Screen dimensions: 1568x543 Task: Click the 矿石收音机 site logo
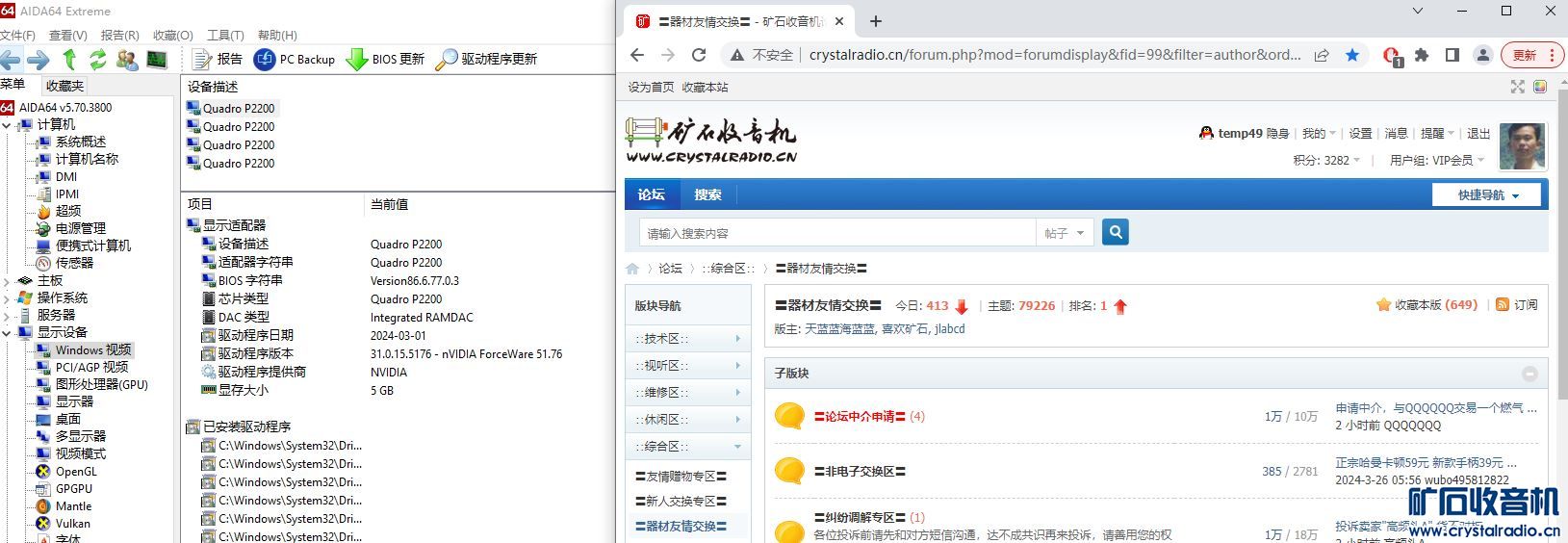pyautogui.click(x=711, y=141)
